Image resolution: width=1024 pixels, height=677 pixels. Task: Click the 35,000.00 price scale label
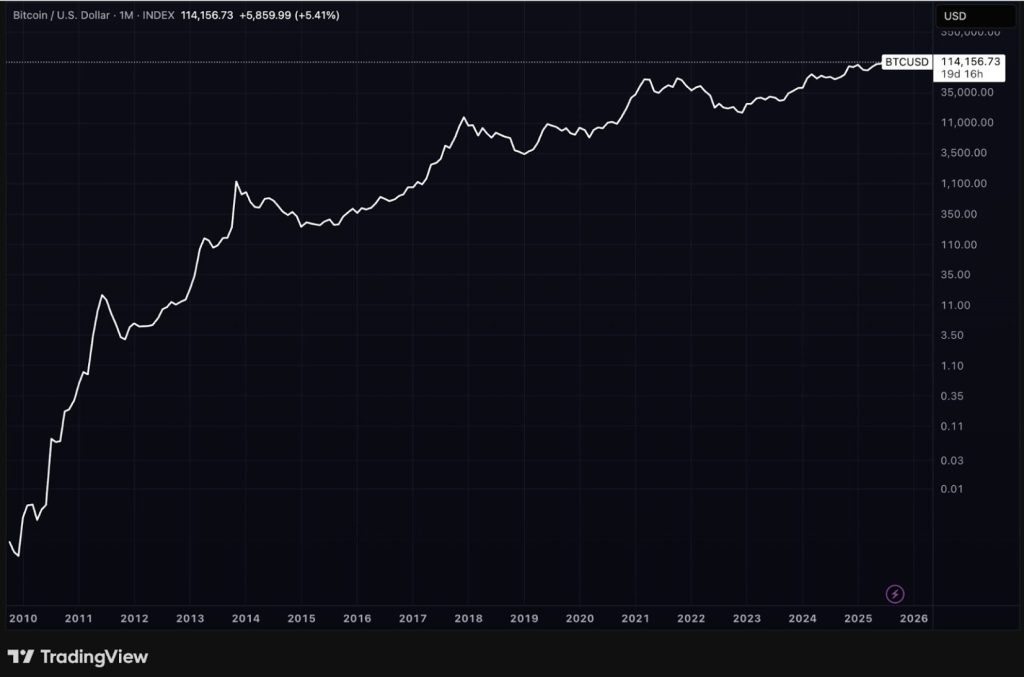966,93
